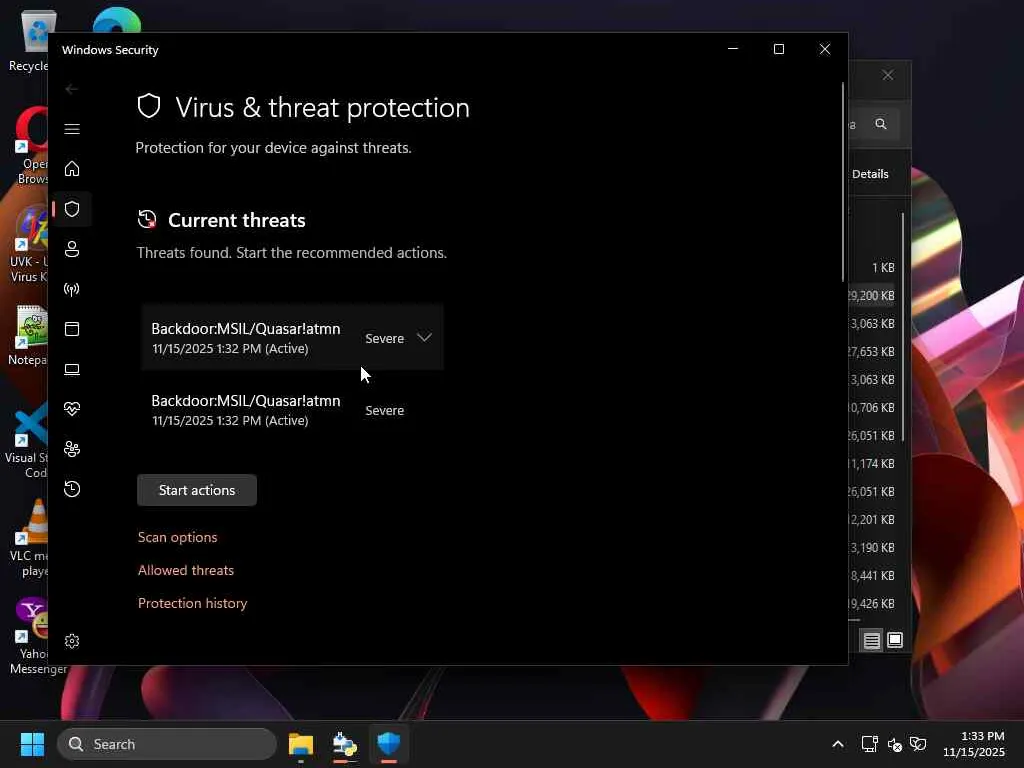This screenshot has height=768, width=1024.
Task: Switch Explorer to details list view icon
Action: point(872,640)
